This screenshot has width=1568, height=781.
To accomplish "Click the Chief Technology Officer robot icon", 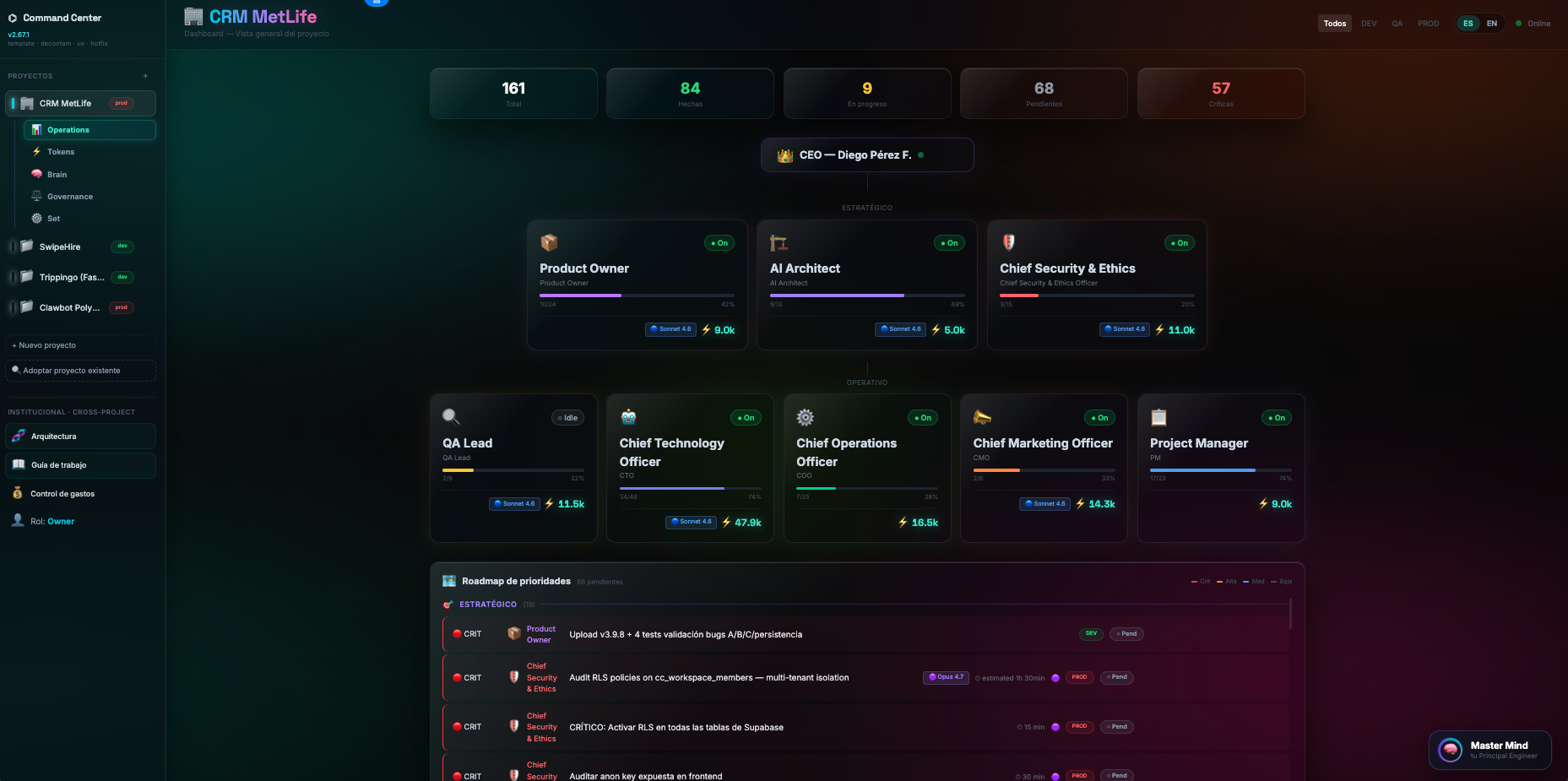I will coord(628,417).
